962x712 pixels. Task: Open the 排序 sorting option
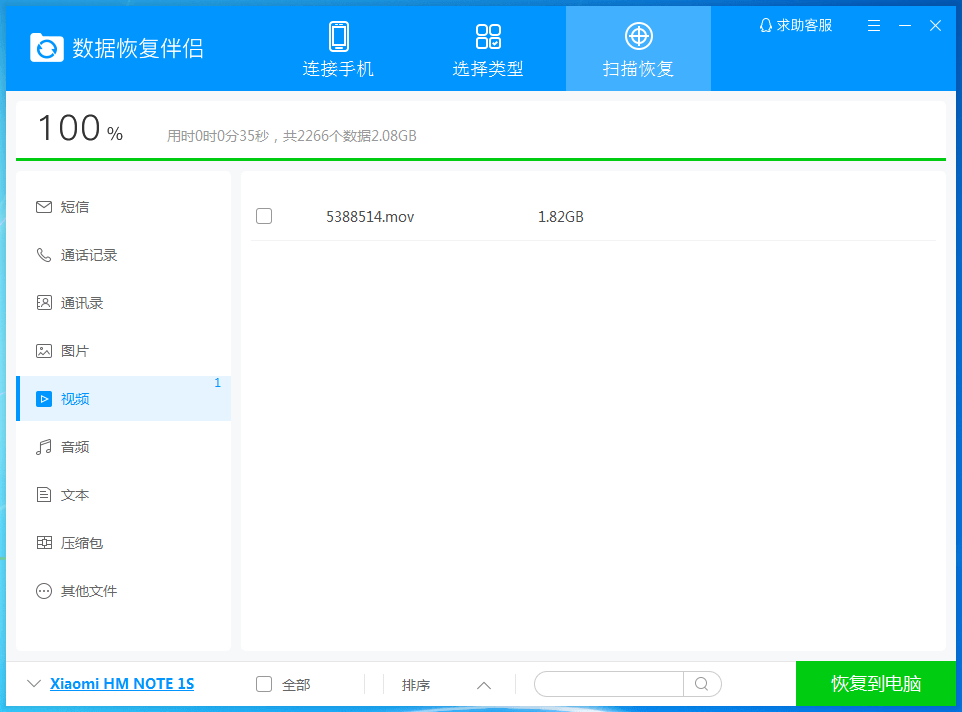pyautogui.click(x=416, y=685)
